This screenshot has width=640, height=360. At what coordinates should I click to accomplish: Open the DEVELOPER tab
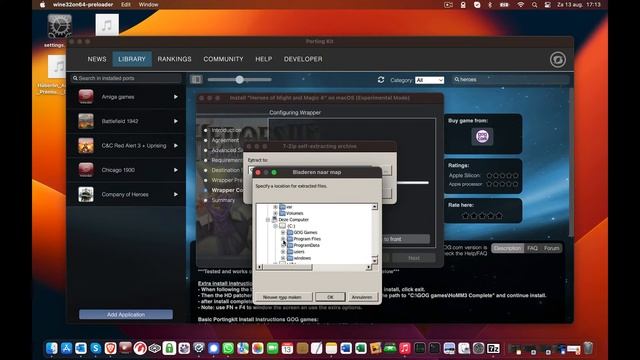click(x=303, y=59)
